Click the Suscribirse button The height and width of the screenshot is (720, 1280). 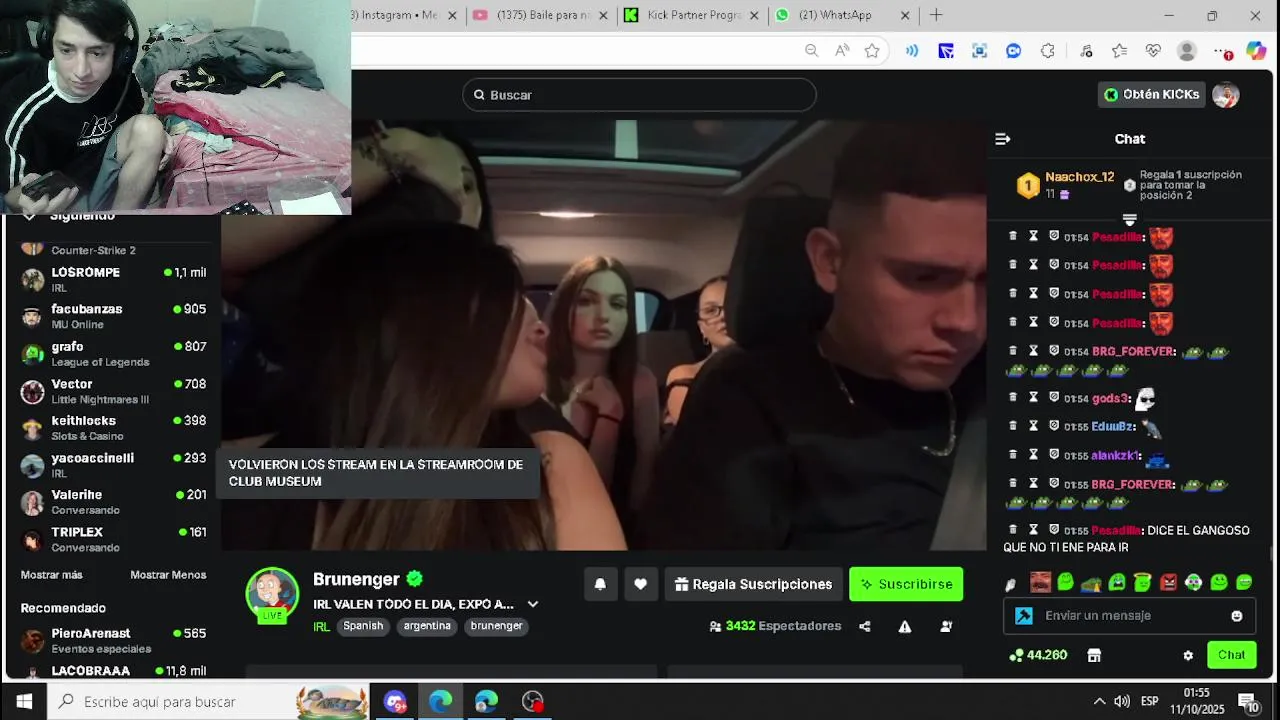tap(906, 584)
